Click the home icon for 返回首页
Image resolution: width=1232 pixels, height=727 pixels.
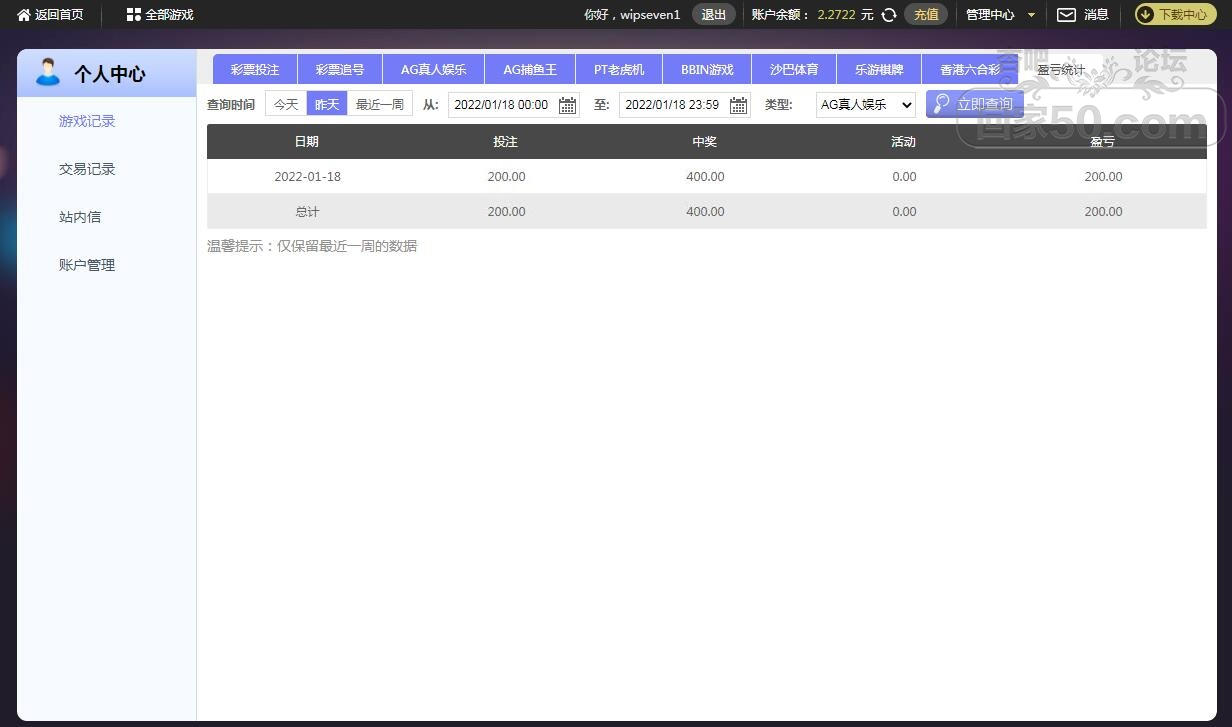click(x=24, y=15)
